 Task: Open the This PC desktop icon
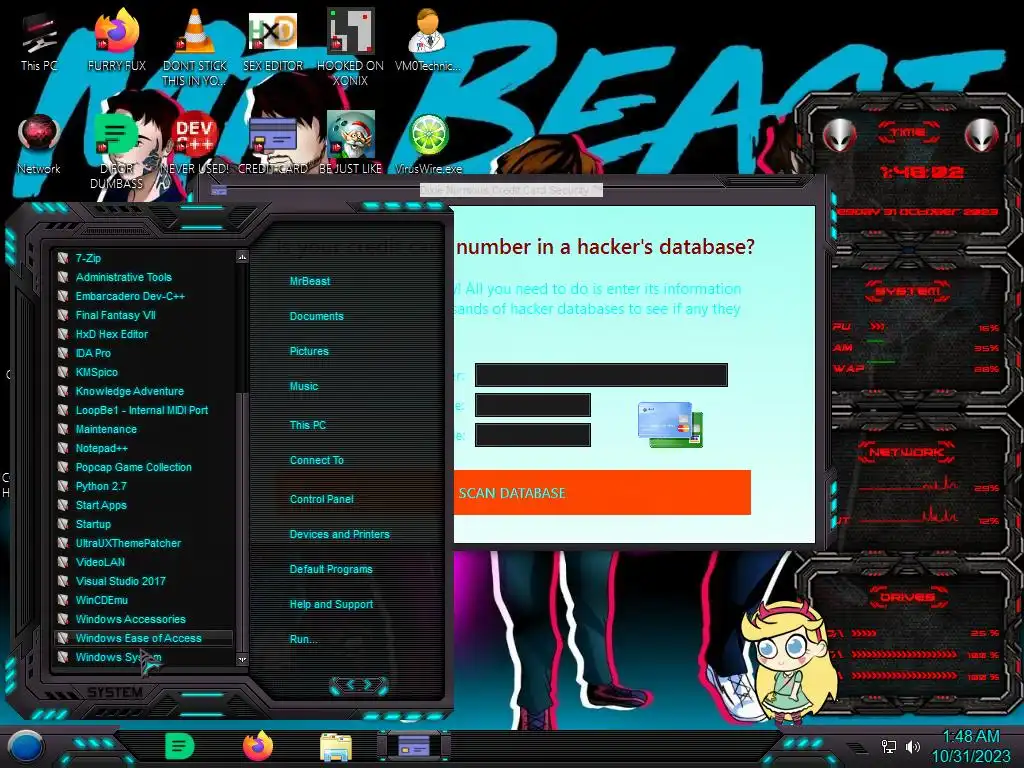tap(39, 40)
